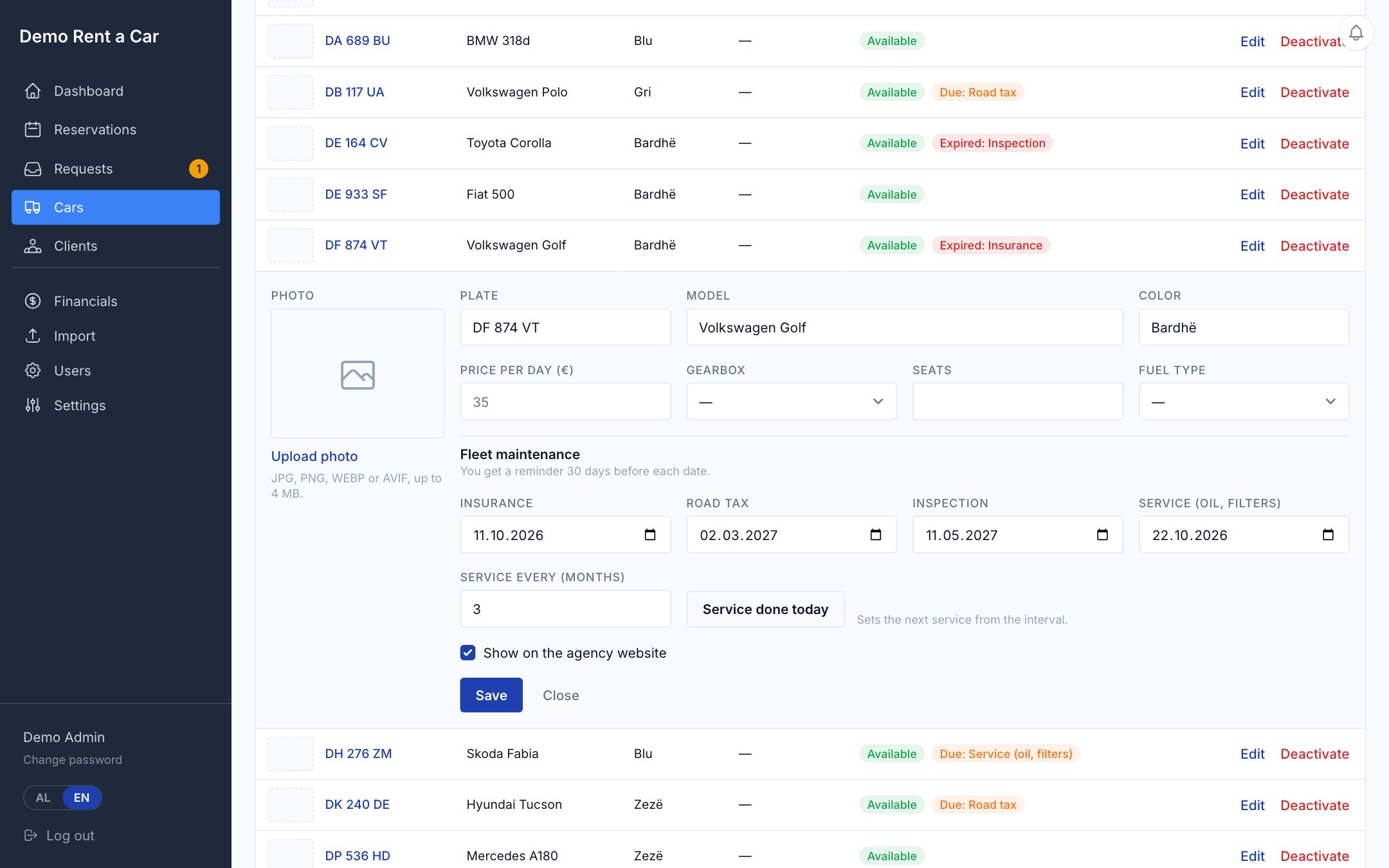1389x868 pixels.
Task: Open the Financials section
Action: tap(116, 301)
